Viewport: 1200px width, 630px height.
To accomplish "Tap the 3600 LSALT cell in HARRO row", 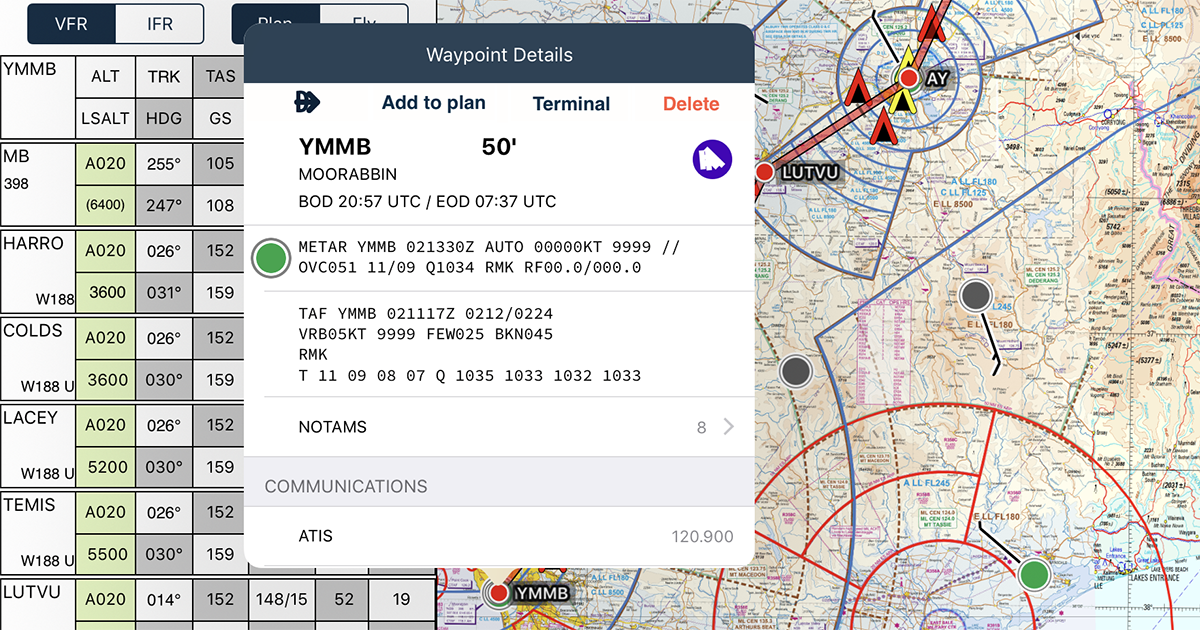I will [105, 293].
